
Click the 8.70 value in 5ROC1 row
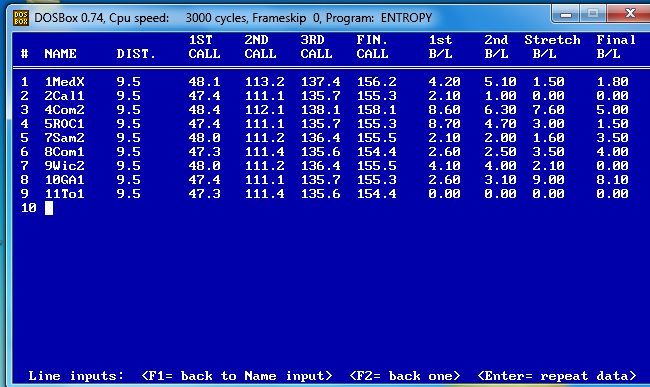click(x=444, y=124)
